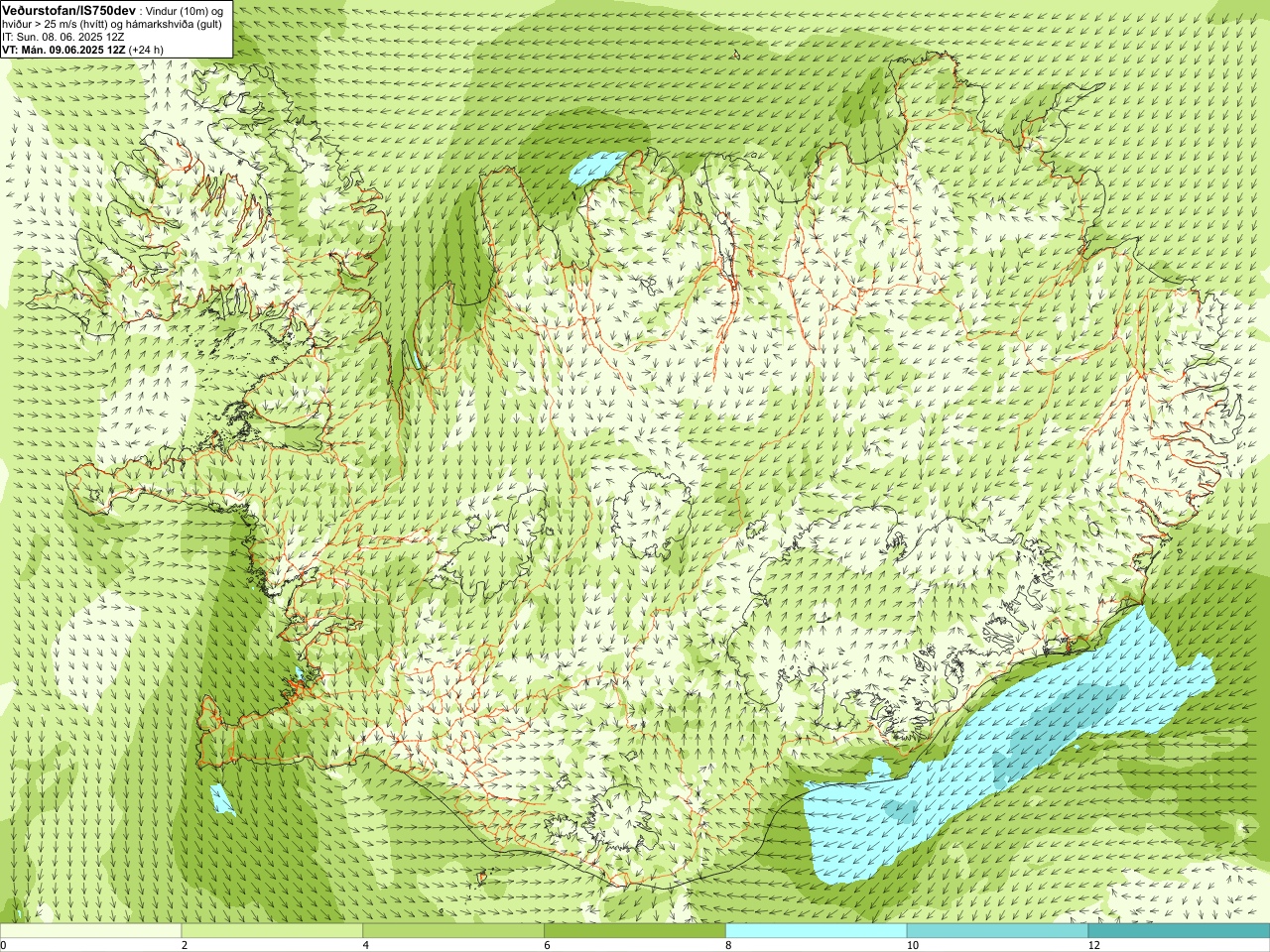
Task: Click the light green 2–4 m/s legend swatch
Action: pyautogui.click(x=272, y=931)
